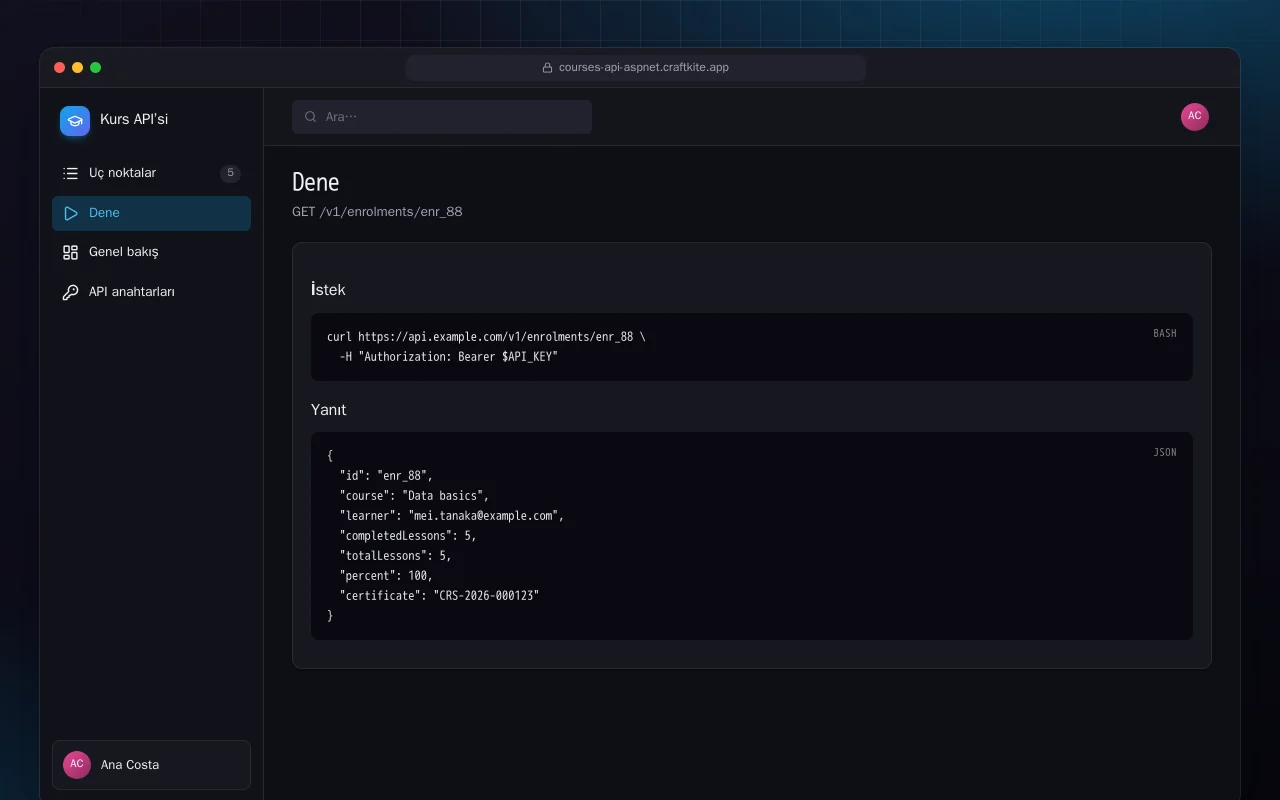This screenshot has width=1280, height=800.
Task: Click Ana Costa's sidebar avatar
Action: point(77,765)
